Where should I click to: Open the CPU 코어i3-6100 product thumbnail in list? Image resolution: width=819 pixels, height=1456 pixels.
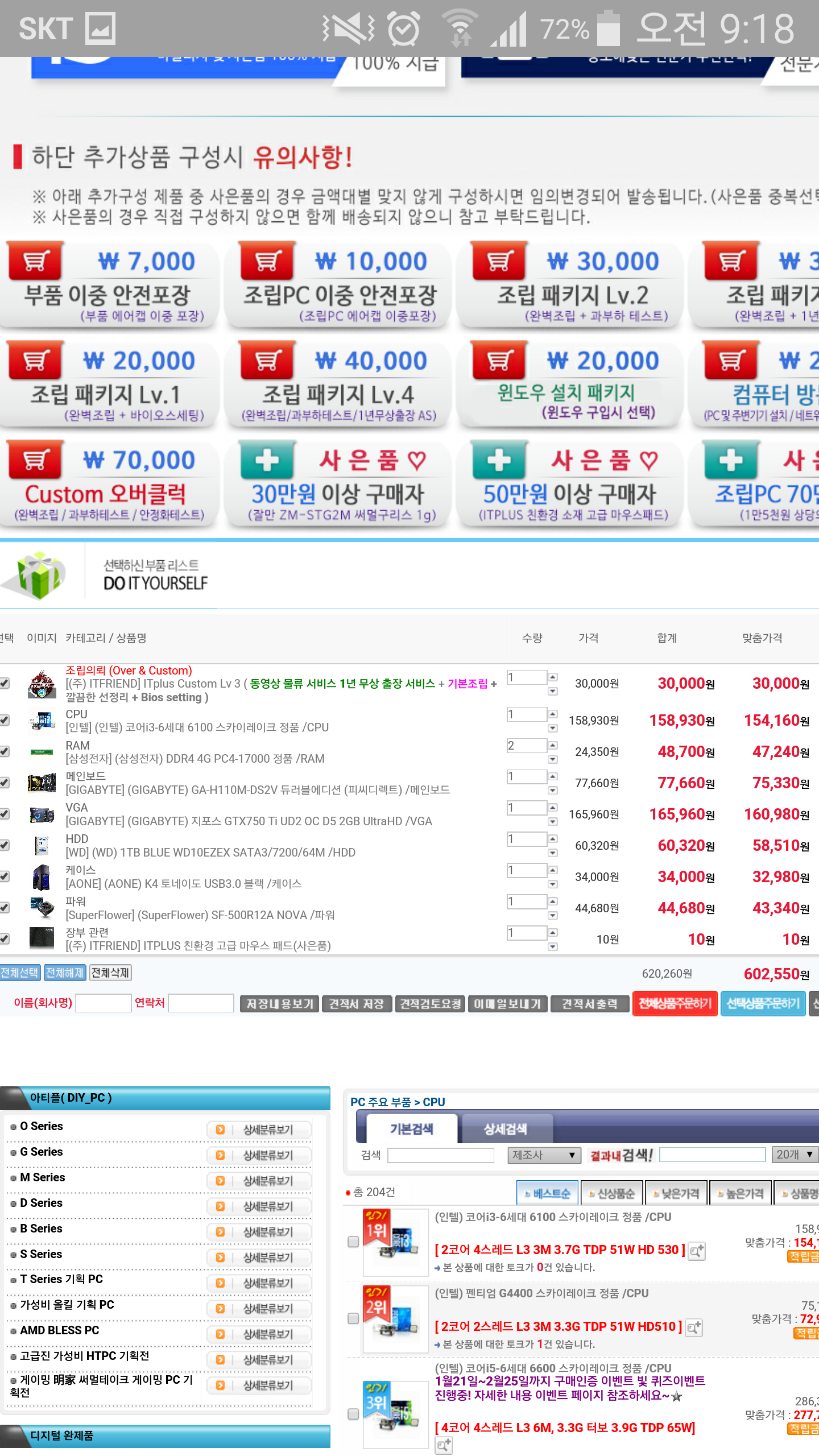pos(42,721)
